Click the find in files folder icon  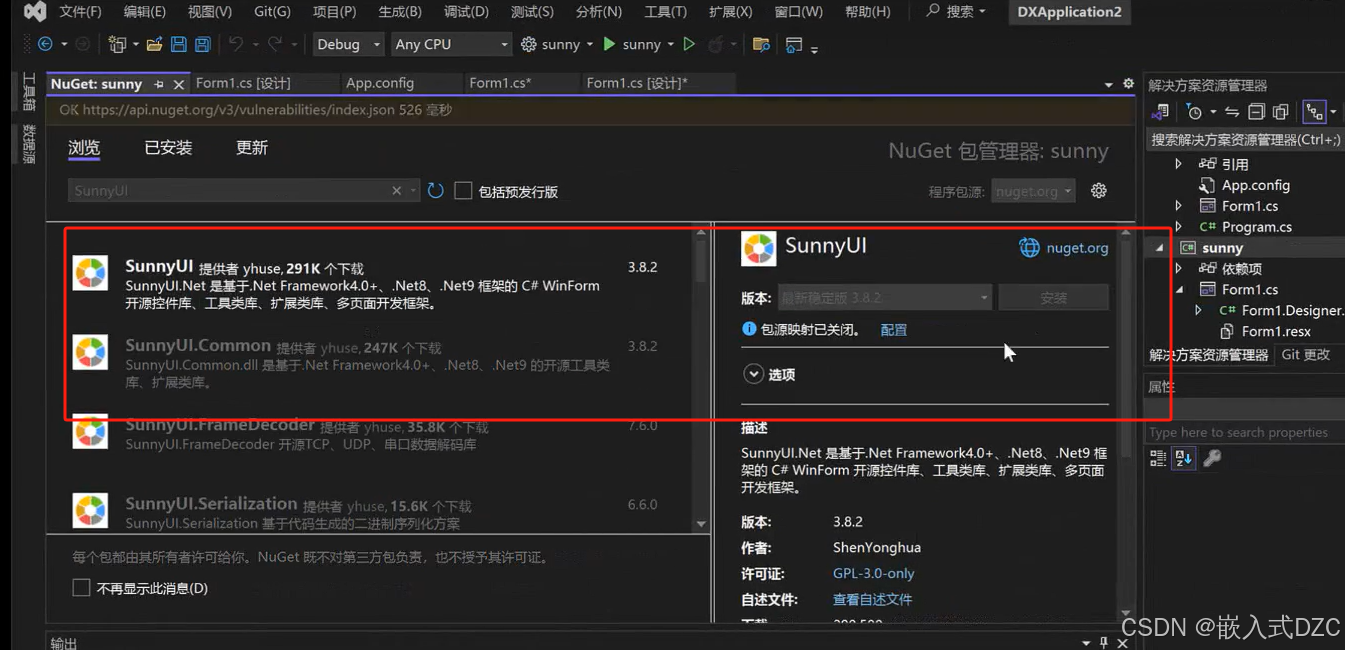point(761,44)
